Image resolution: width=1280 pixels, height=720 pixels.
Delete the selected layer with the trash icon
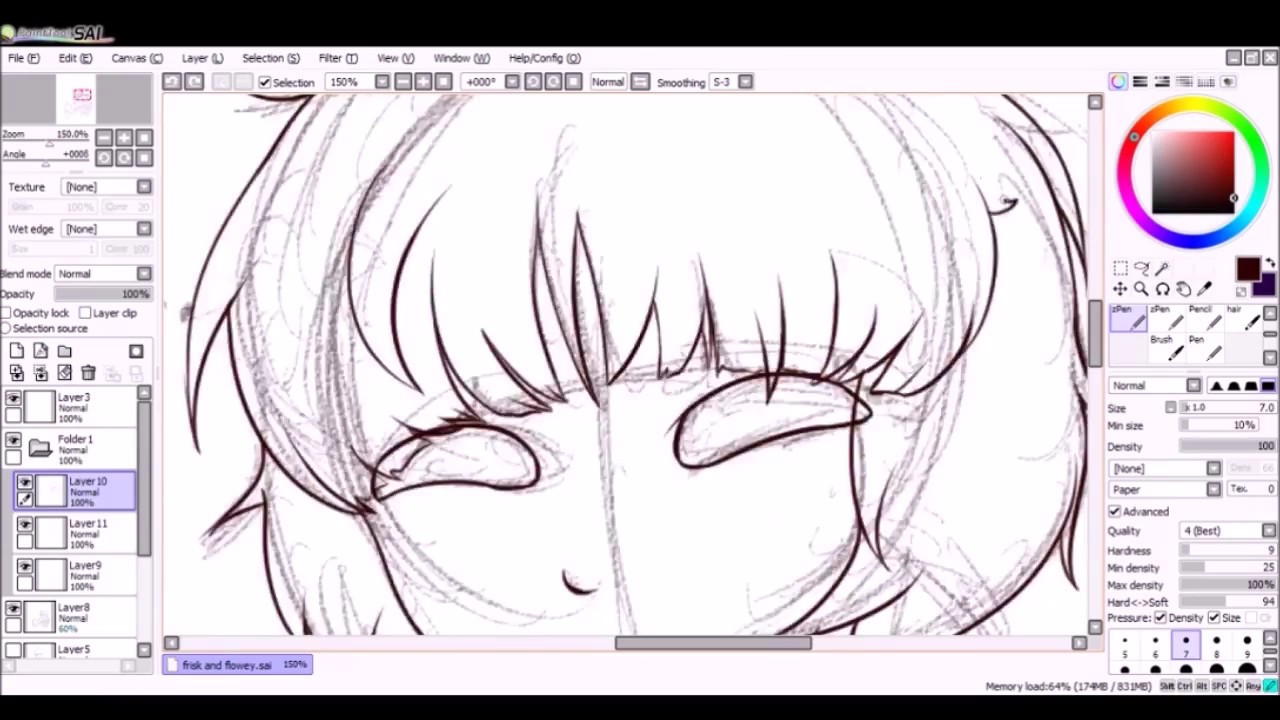tap(88, 373)
